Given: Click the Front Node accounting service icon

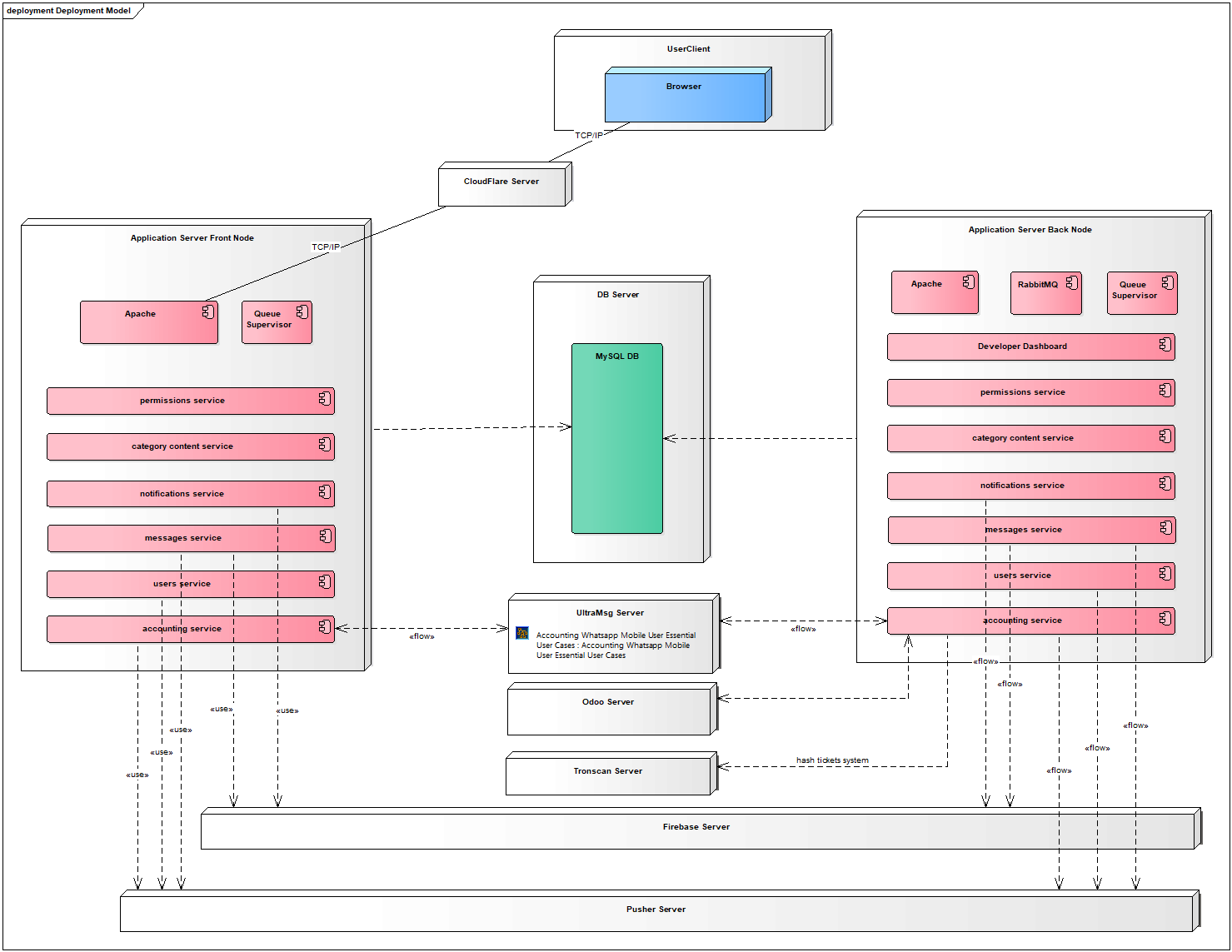Looking at the screenshot, I should coord(325,626).
